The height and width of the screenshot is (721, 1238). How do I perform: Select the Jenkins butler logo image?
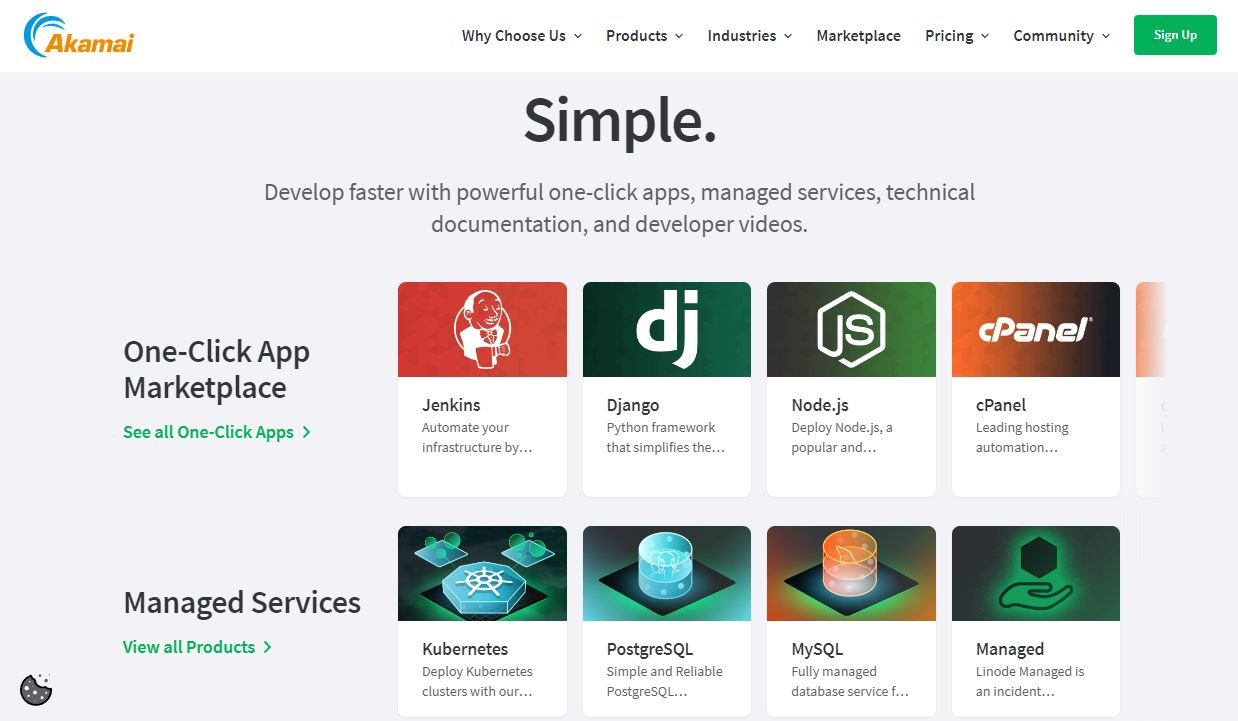pyautogui.click(x=482, y=329)
